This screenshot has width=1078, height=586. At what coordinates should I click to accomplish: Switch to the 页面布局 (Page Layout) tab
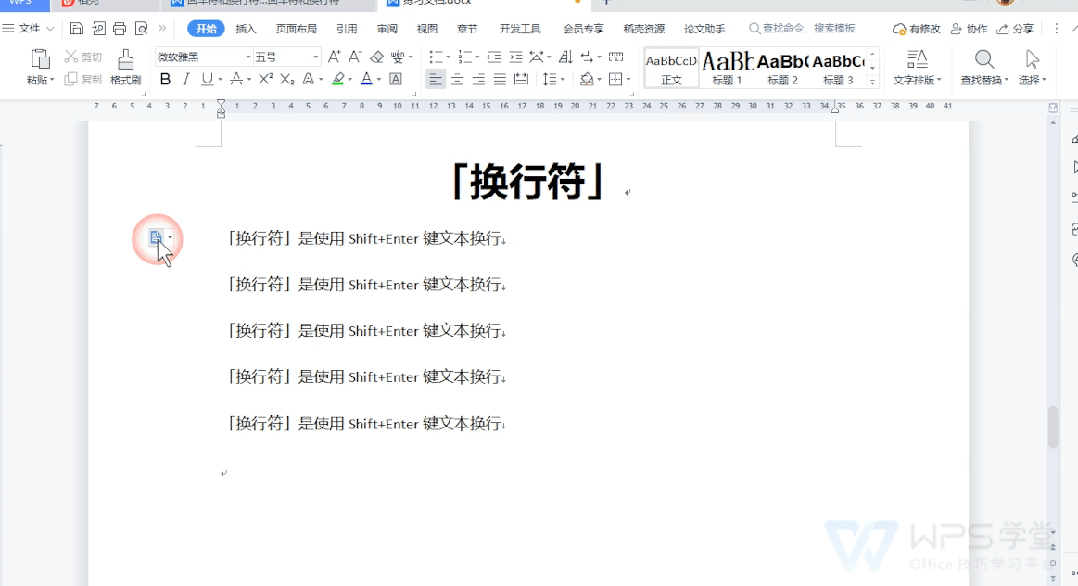(296, 28)
